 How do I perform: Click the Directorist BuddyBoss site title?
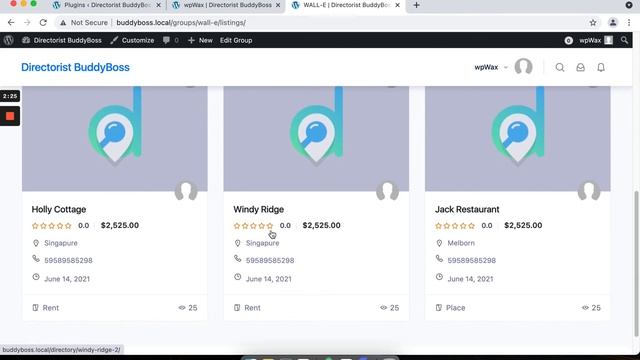tap(75, 67)
